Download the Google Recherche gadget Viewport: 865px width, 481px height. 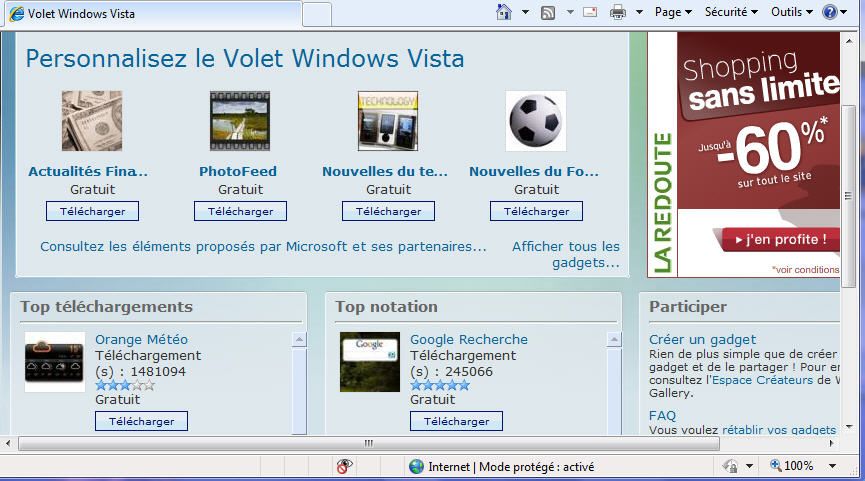pos(456,421)
